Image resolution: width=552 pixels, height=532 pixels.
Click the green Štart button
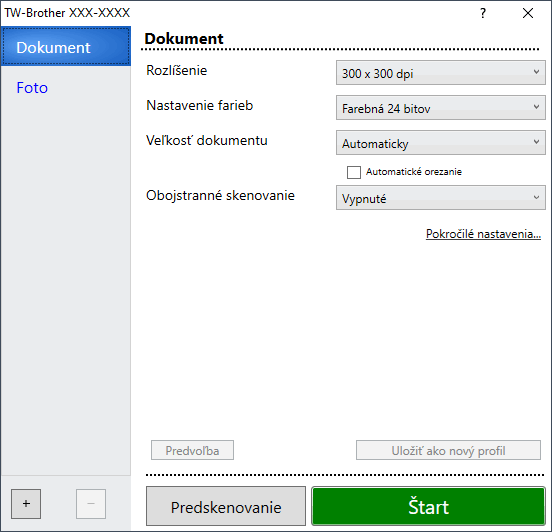click(428, 506)
